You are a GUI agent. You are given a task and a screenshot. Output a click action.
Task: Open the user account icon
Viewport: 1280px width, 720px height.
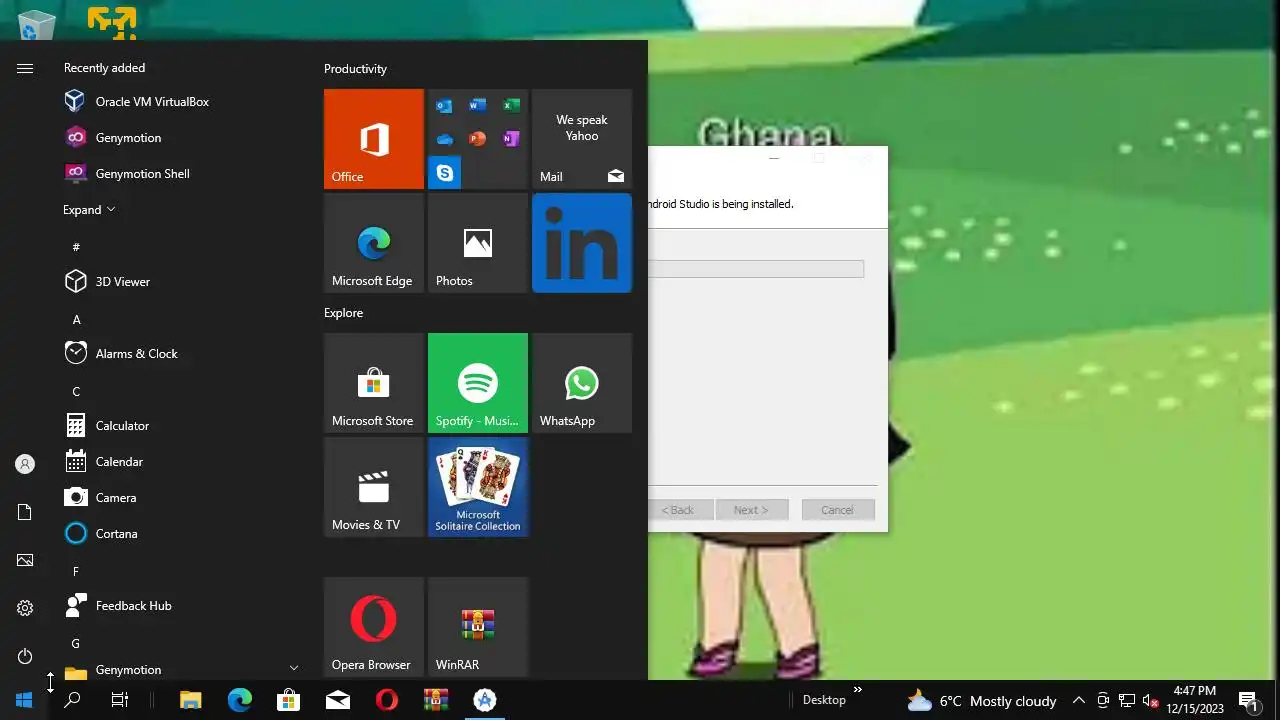pyautogui.click(x=25, y=464)
